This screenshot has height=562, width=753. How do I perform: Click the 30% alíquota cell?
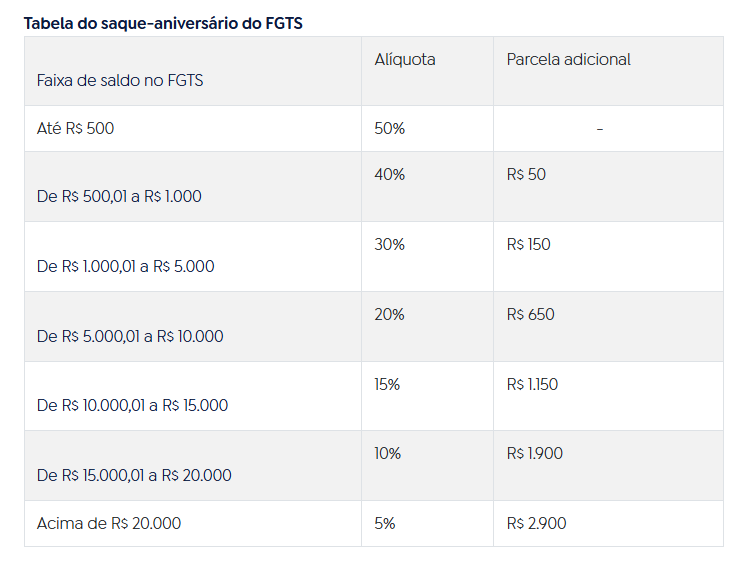click(x=390, y=245)
